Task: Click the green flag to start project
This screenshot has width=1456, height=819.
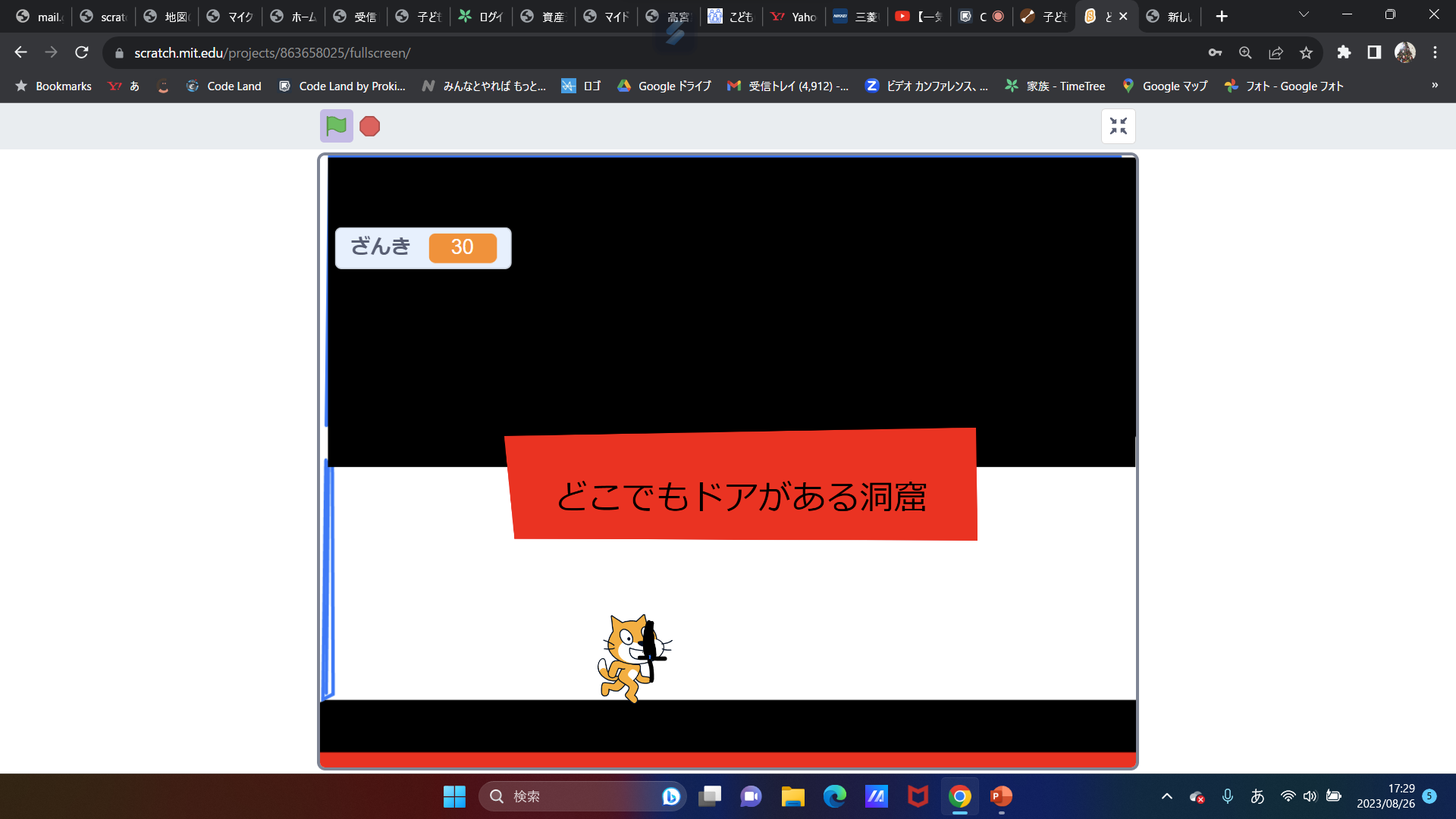Action: click(336, 126)
